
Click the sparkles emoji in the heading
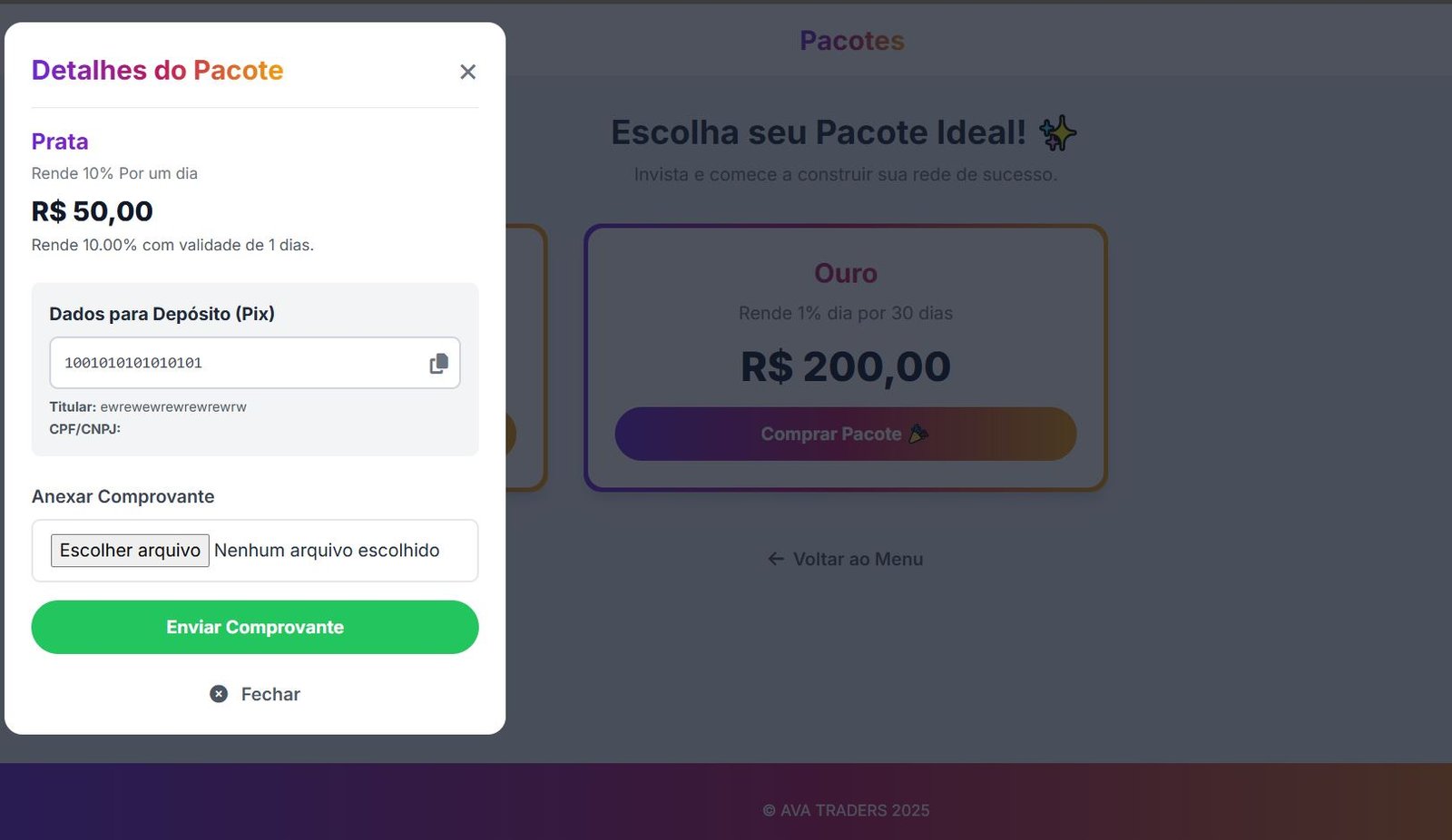[1057, 133]
